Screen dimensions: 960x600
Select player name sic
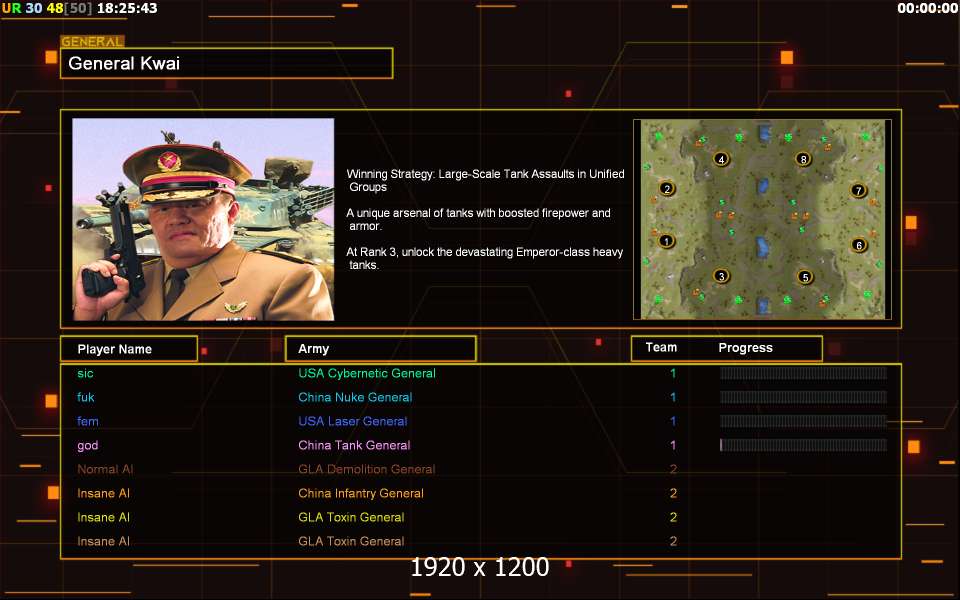coord(85,373)
